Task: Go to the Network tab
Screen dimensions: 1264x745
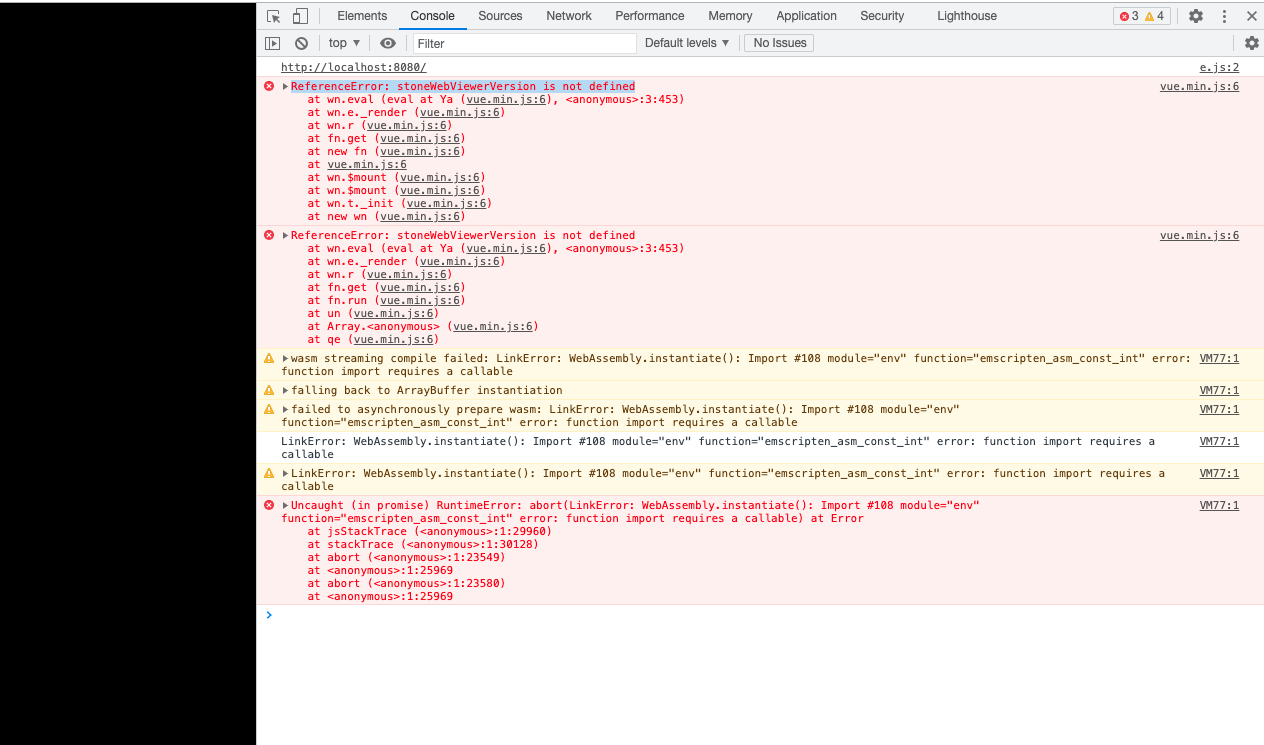Action: point(569,16)
